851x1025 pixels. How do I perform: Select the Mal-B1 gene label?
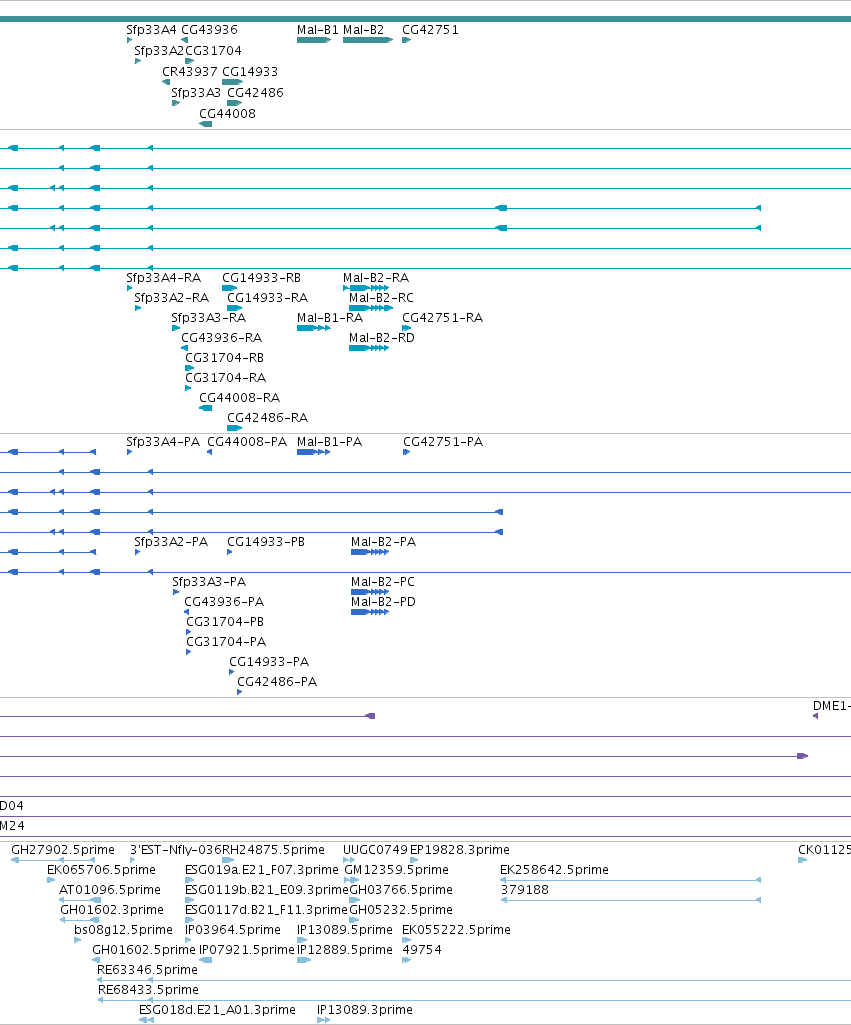pos(318,30)
